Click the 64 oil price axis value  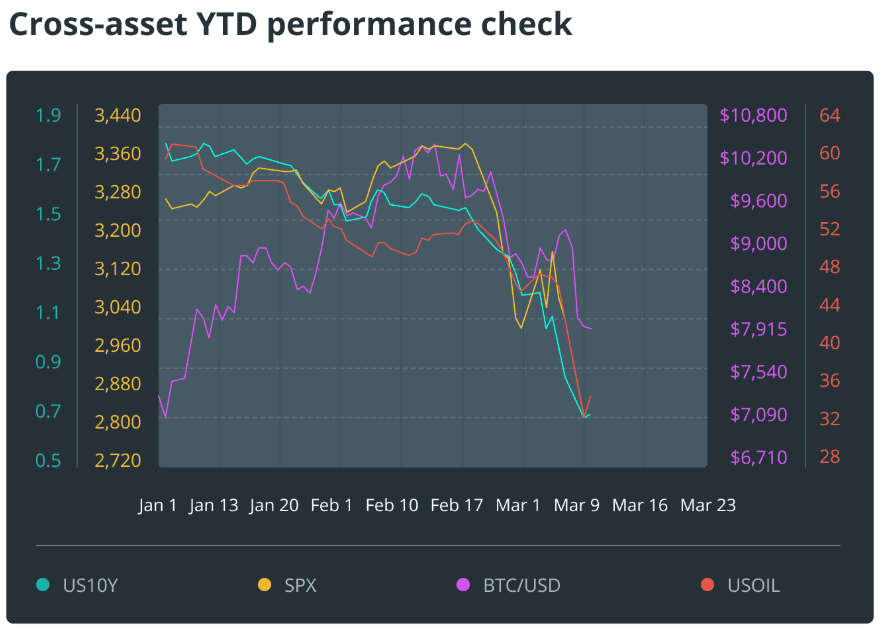[x=830, y=116]
